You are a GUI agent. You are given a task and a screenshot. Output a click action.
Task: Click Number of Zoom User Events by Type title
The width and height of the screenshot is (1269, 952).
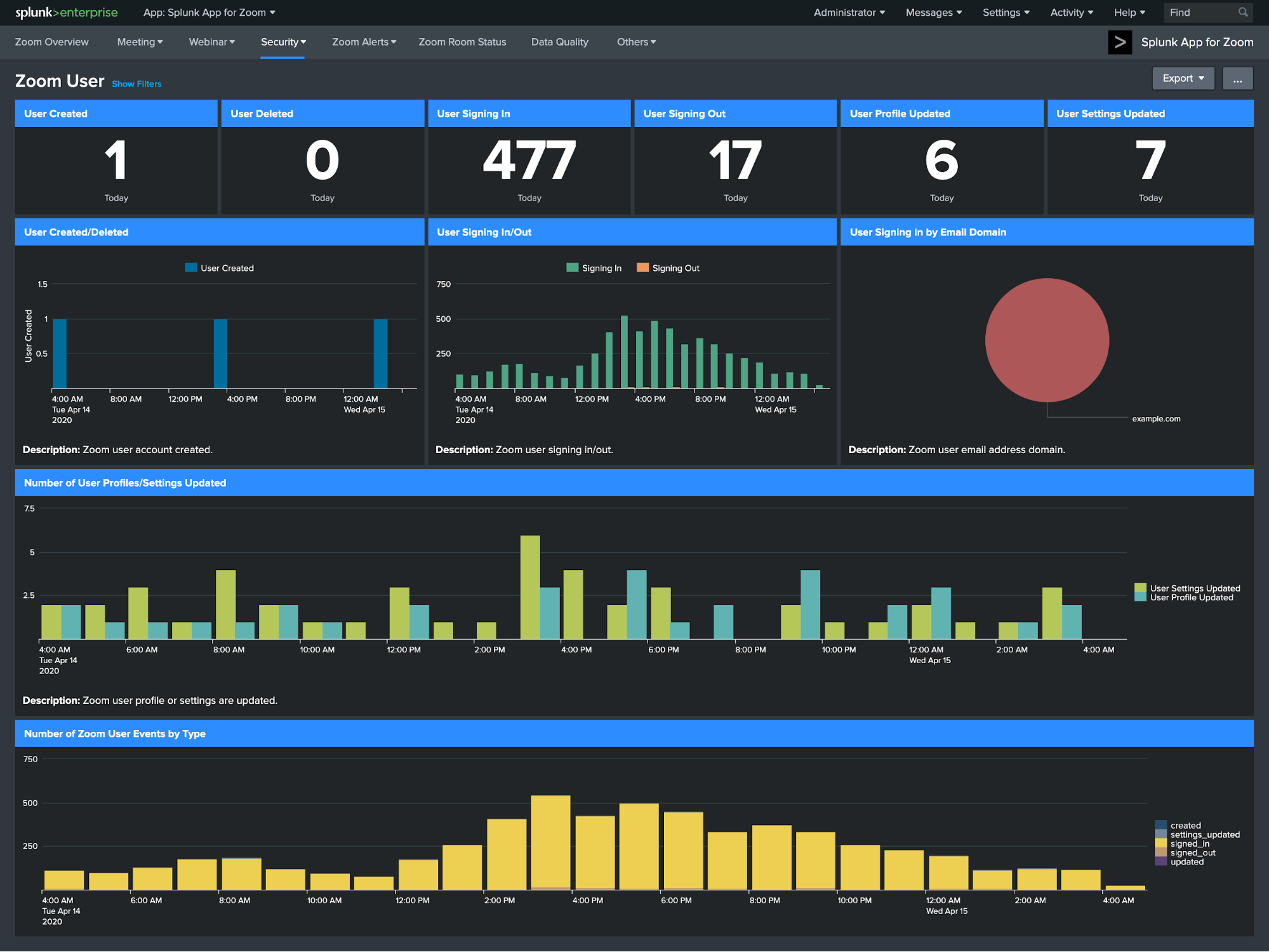[115, 734]
